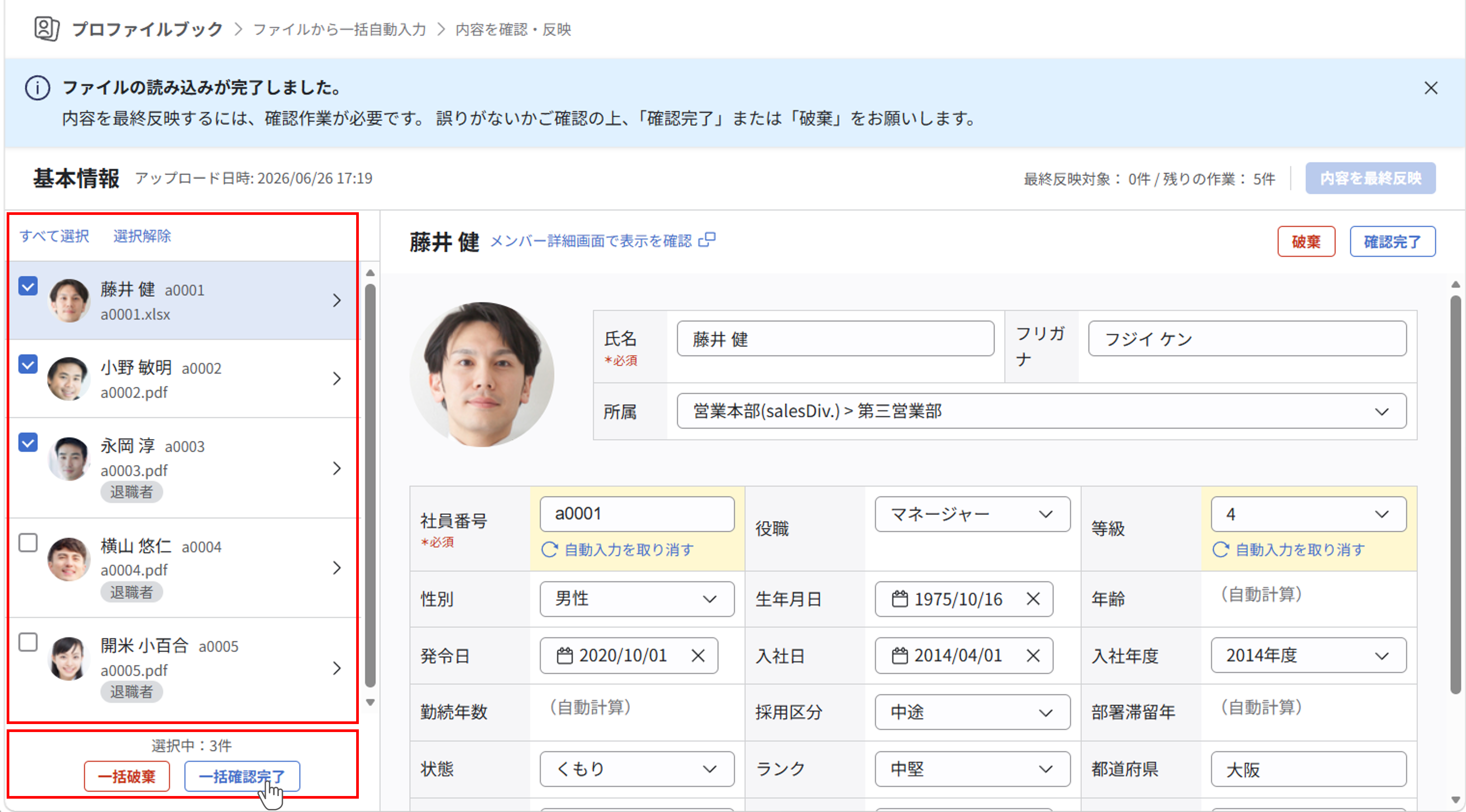The height and width of the screenshot is (812, 1466).
Task: Open details chevron for 永岡 淳 row
Action: (337, 468)
